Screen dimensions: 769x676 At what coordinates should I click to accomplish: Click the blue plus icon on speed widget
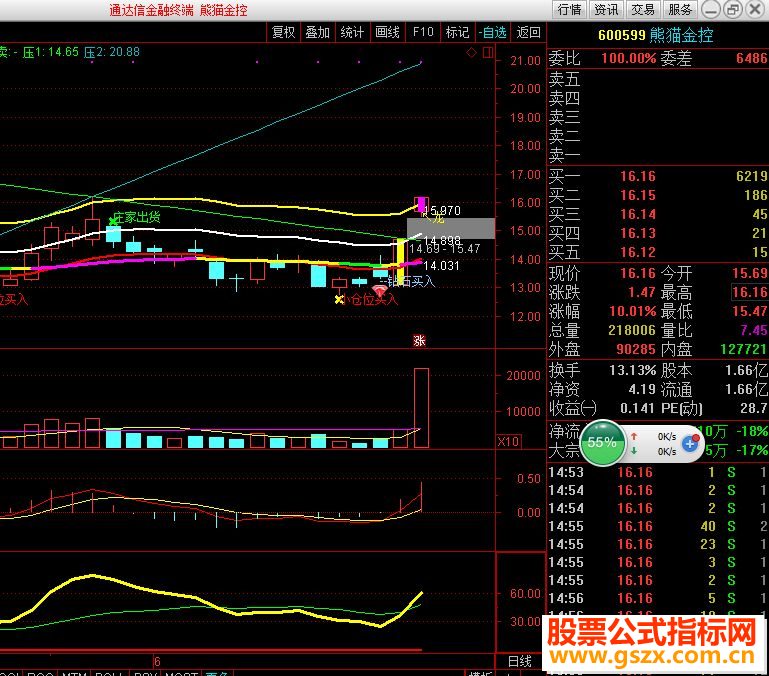690,444
